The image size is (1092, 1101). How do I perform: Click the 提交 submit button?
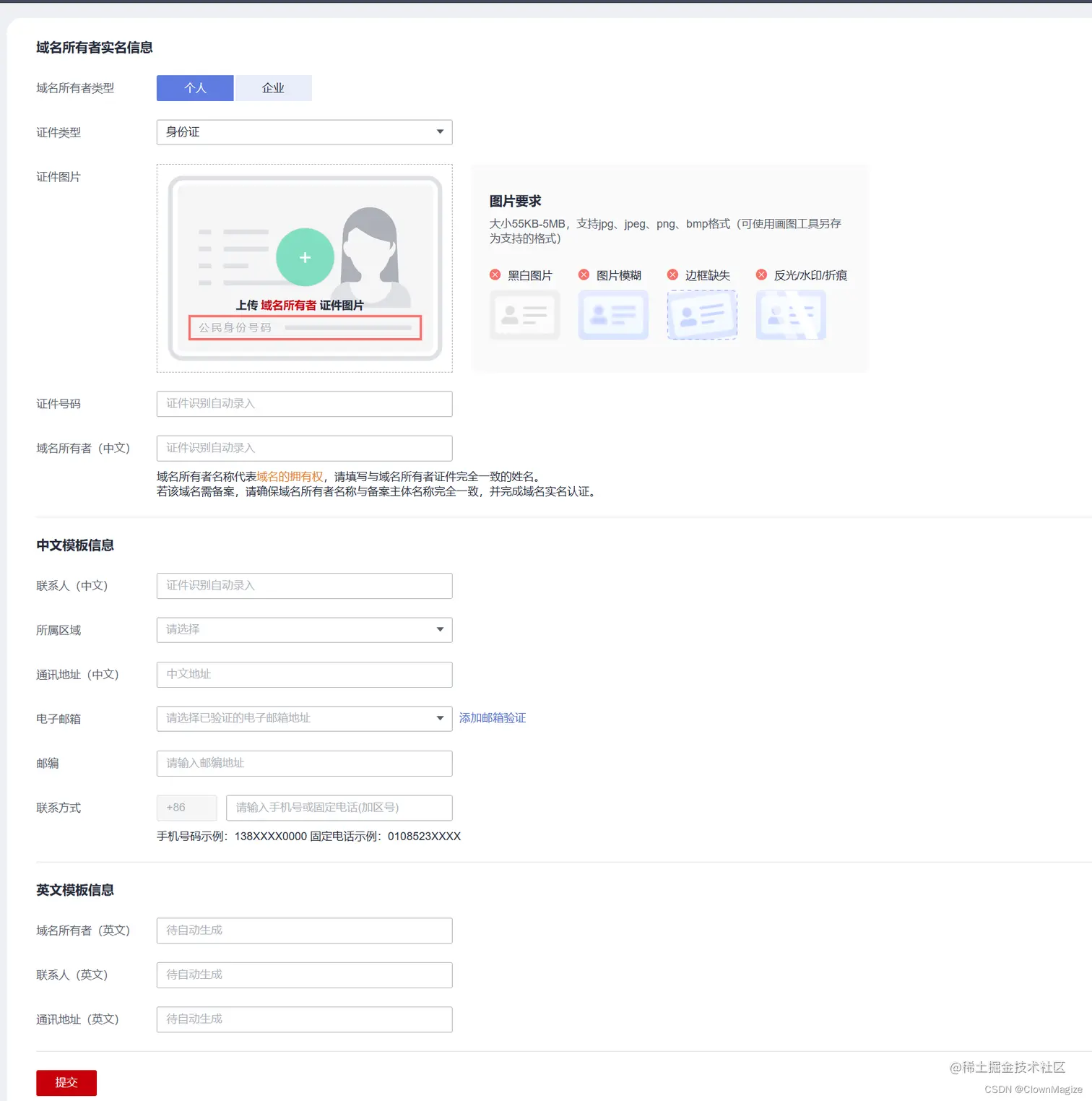click(66, 1082)
